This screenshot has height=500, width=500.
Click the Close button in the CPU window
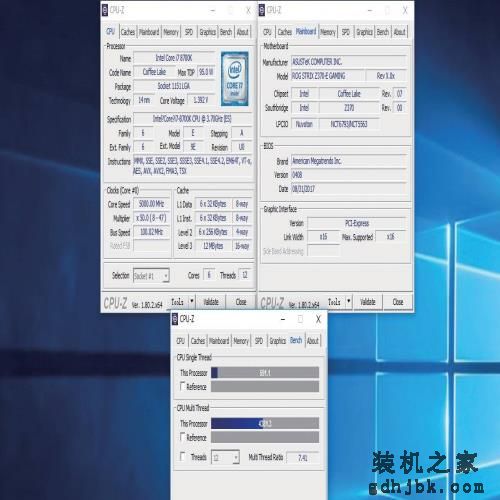pos(241,302)
